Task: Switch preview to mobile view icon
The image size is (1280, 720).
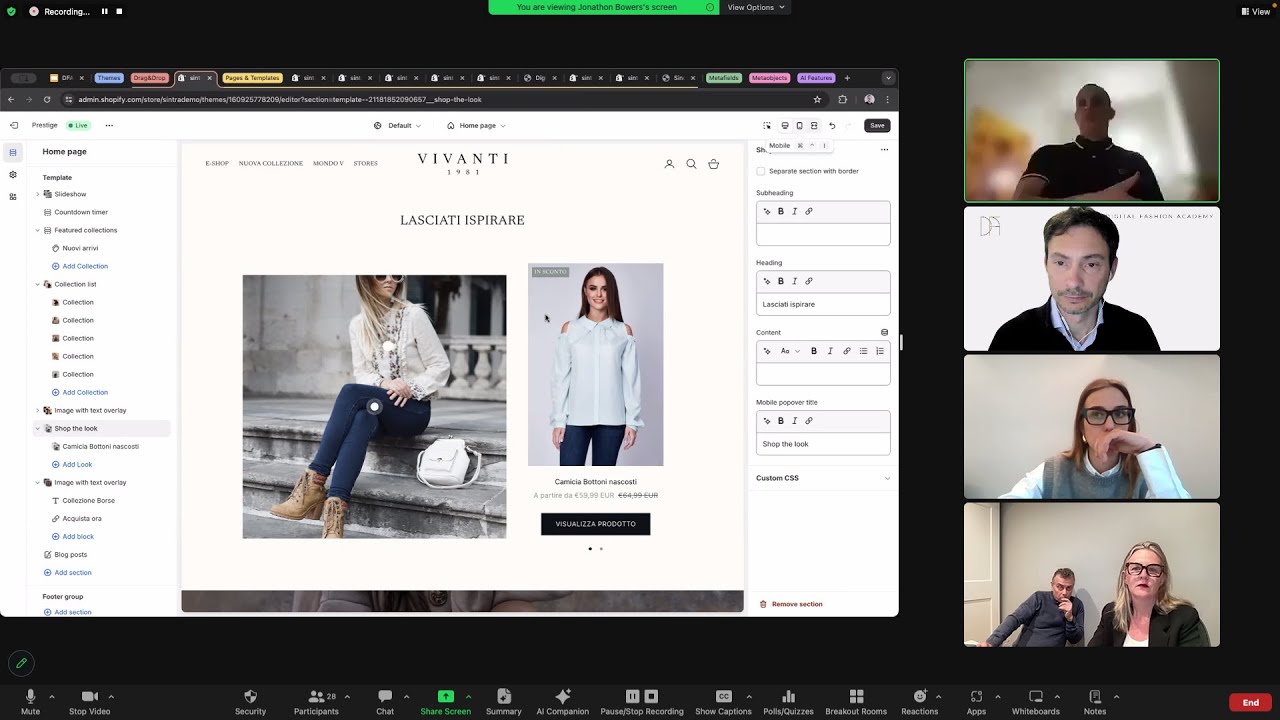Action: (799, 125)
